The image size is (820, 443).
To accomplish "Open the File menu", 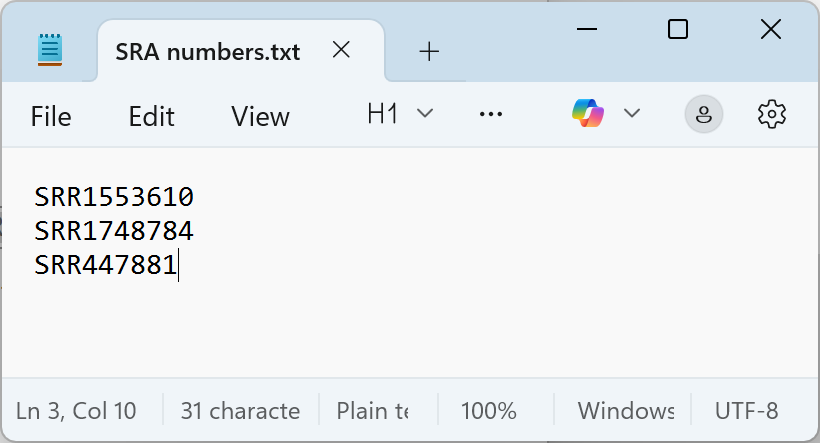I will click(x=51, y=116).
